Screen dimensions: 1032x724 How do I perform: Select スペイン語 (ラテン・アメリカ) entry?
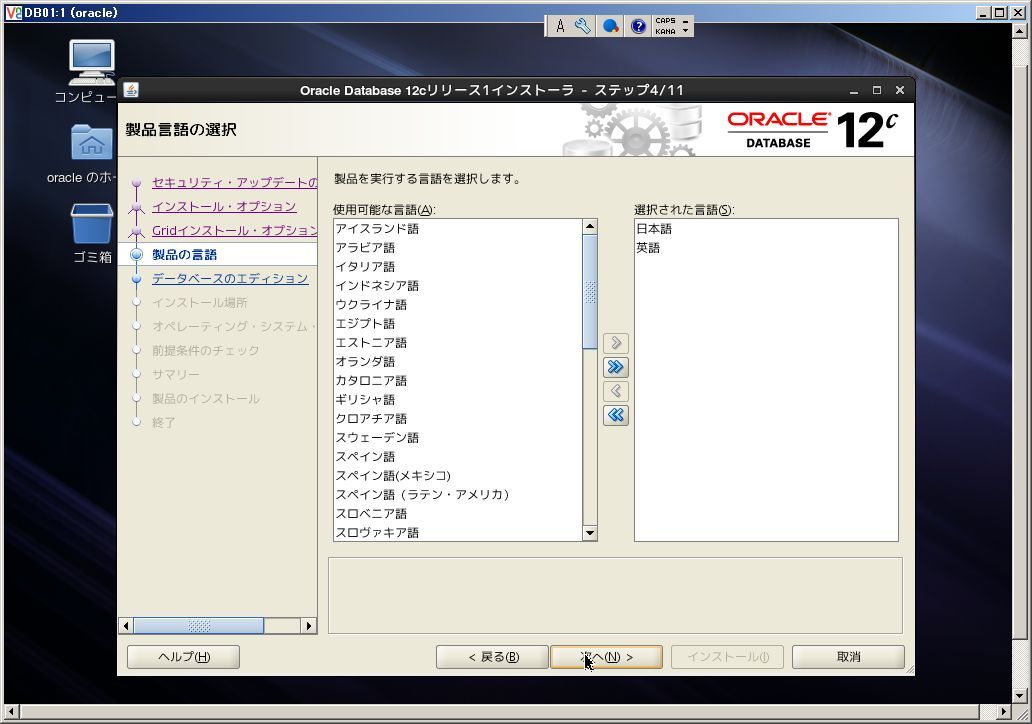[x=458, y=495]
